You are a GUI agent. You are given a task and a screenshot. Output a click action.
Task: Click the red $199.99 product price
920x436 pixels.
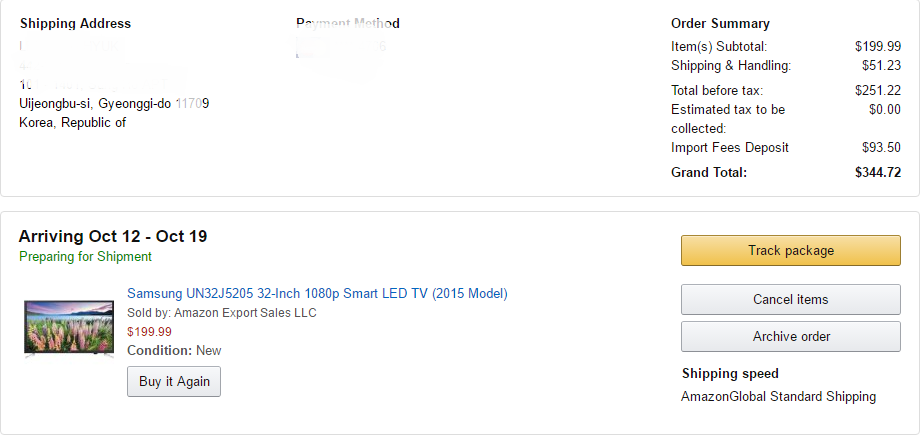click(x=149, y=332)
